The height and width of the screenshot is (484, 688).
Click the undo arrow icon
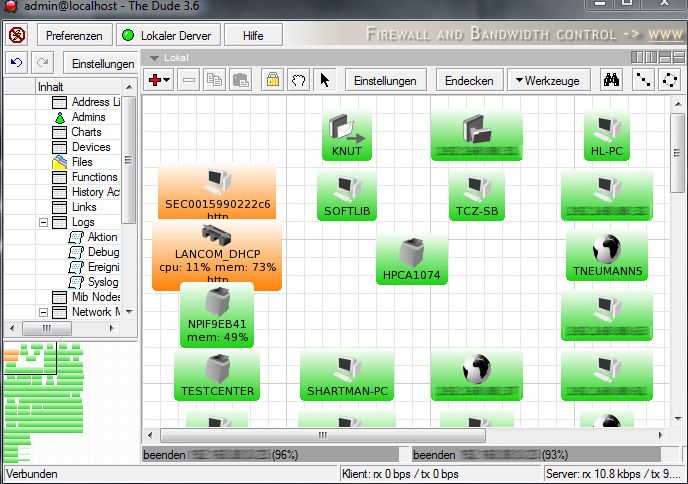(17, 63)
